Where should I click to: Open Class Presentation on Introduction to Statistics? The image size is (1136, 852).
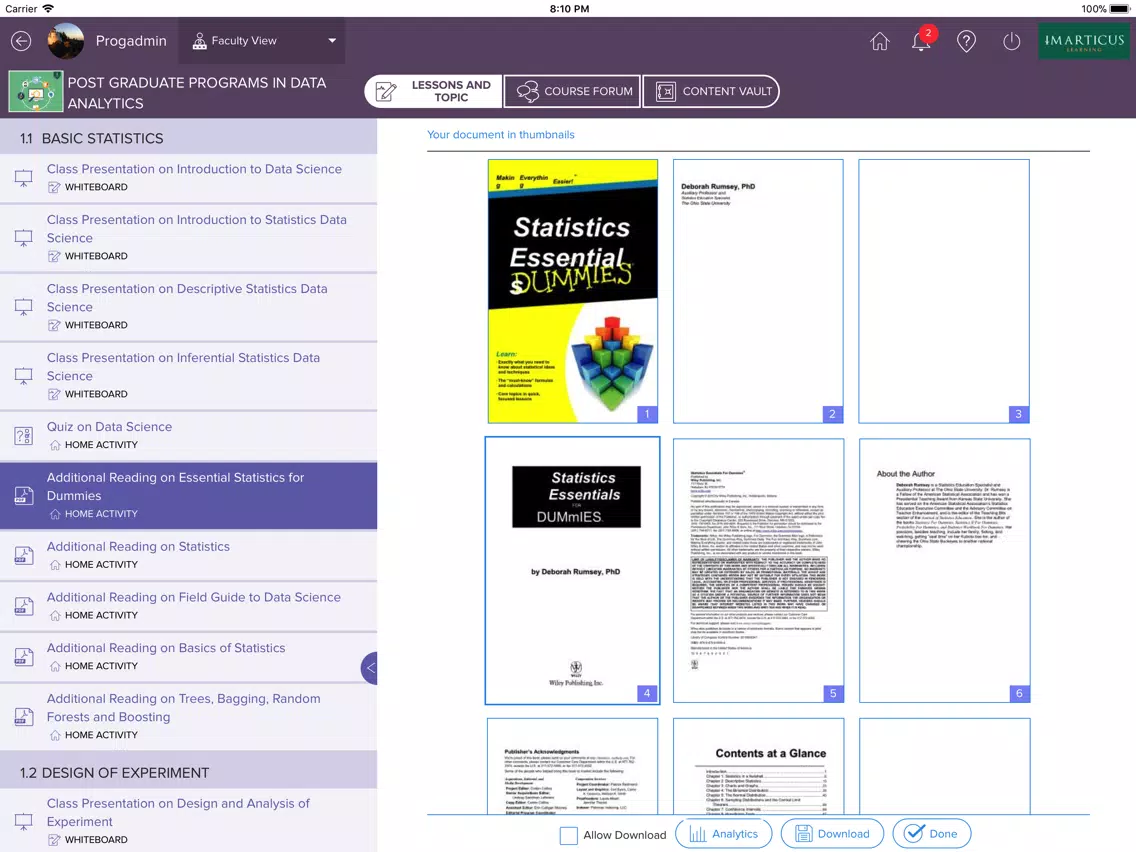188,238
